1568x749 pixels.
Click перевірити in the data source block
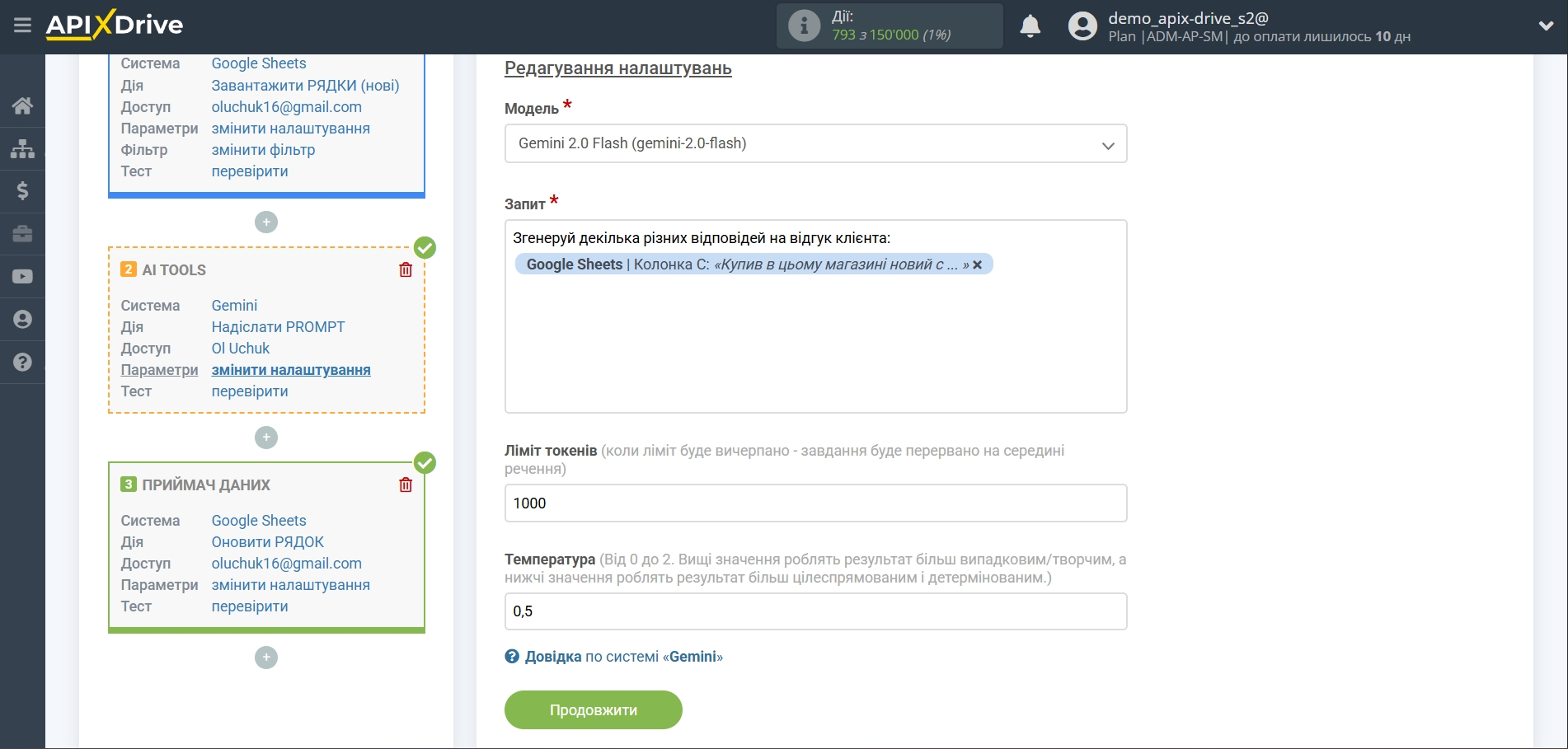250,171
